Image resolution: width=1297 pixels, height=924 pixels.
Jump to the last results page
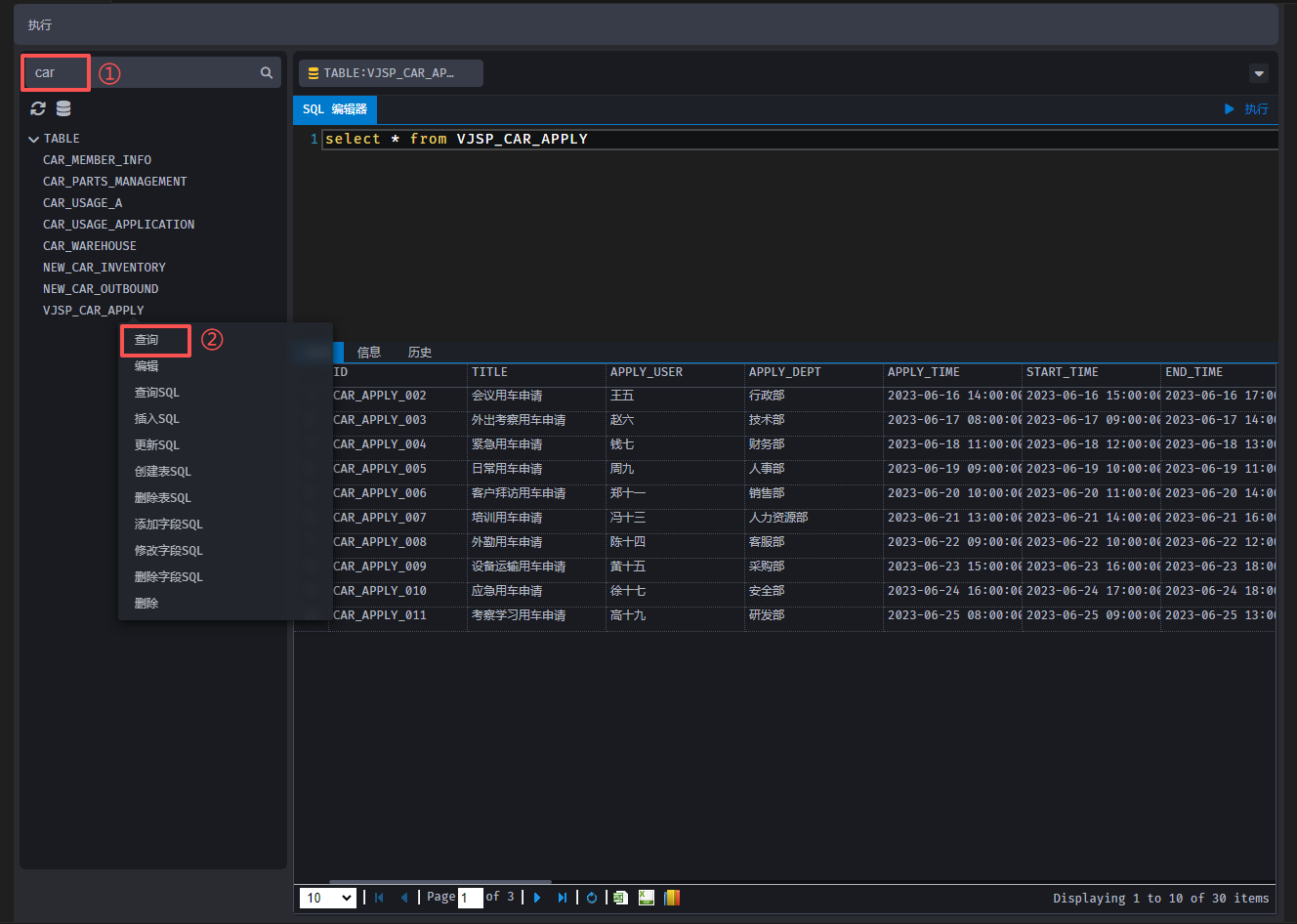coord(562,898)
